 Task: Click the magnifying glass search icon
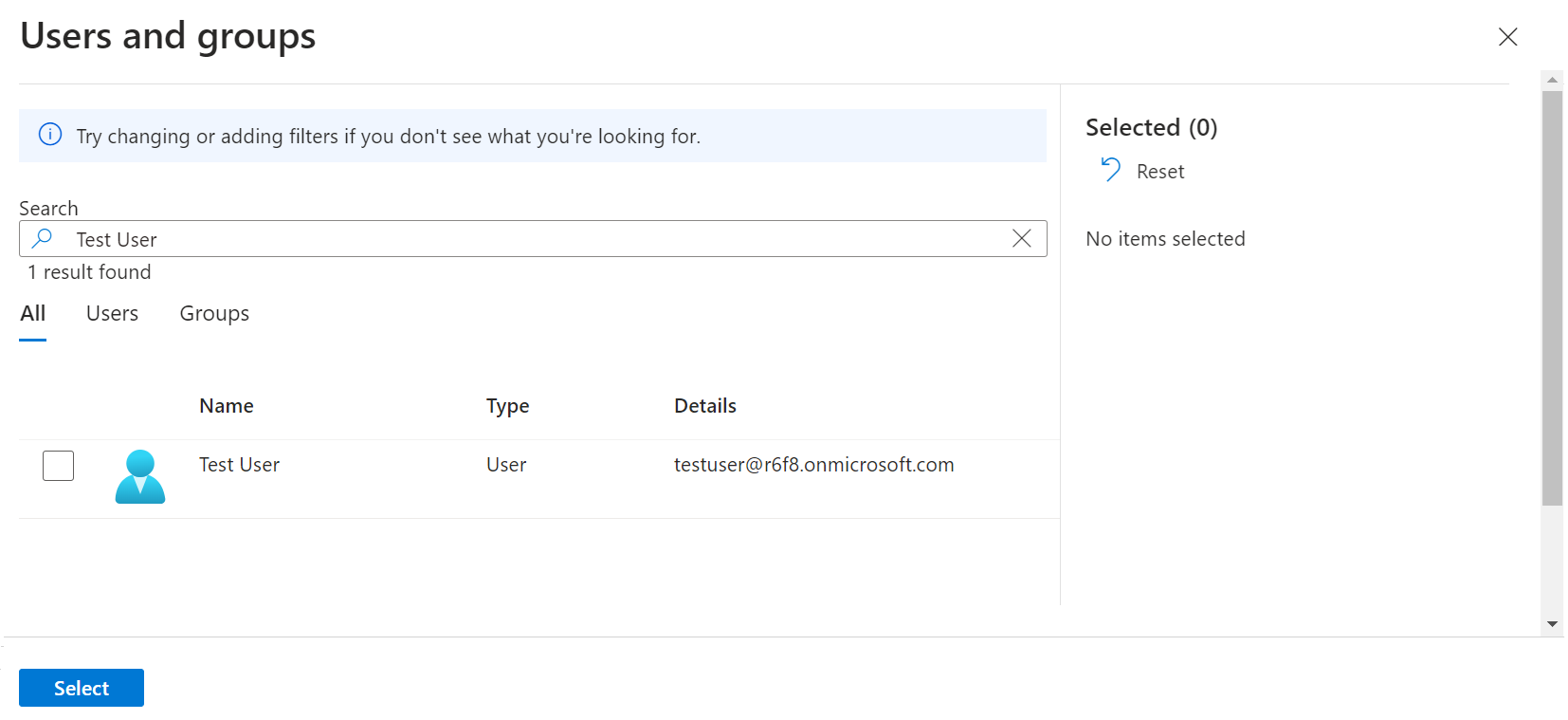click(43, 238)
